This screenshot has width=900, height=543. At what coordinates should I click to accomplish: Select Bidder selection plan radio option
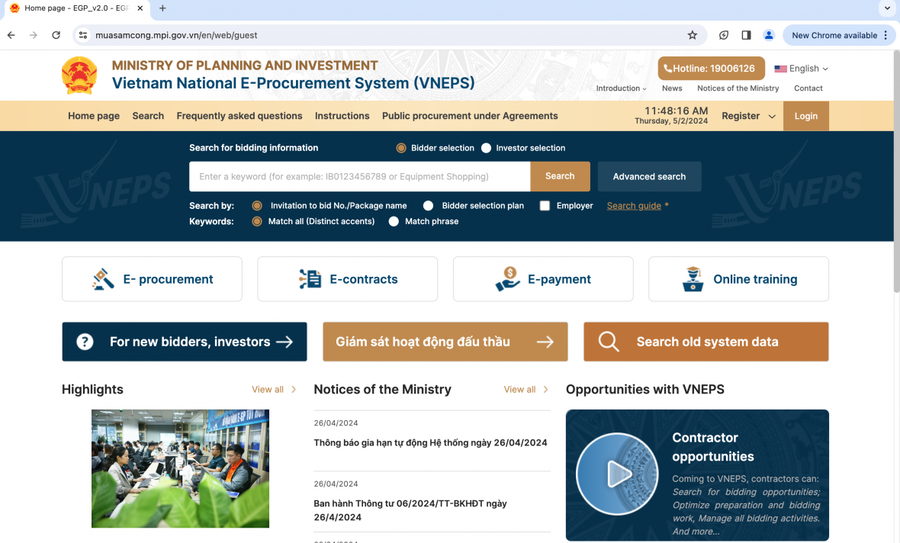(428, 205)
